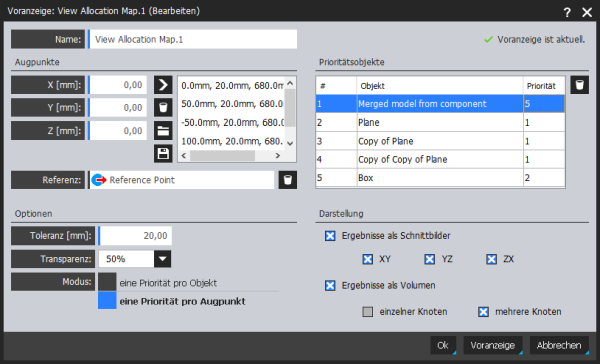Save eye points with floppy disk icon
This screenshot has width=600, height=364.
163,153
